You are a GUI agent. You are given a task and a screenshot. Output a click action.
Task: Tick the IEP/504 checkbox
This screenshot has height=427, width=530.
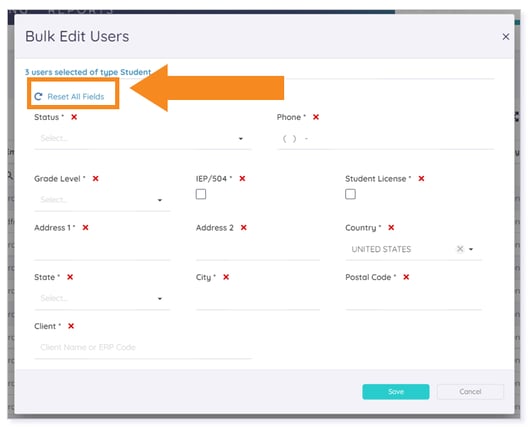[x=201, y=194]
